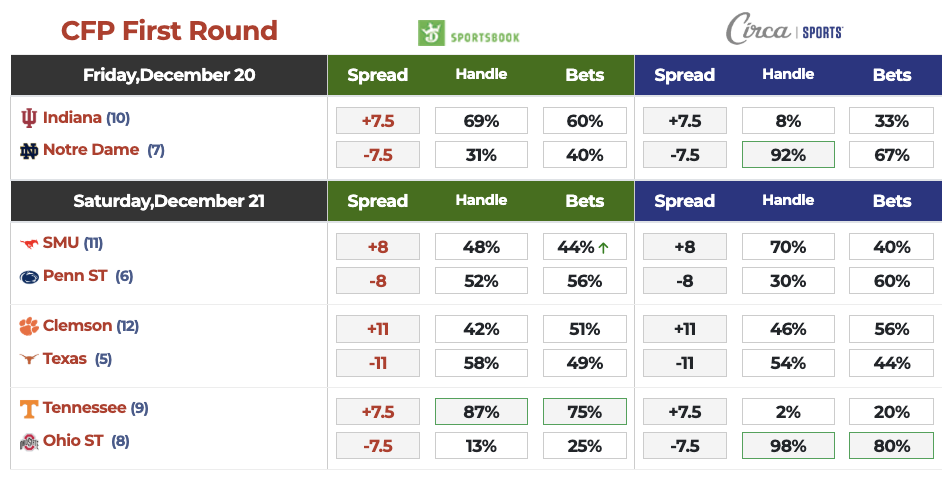Click the Clemson paw logo

tap(29, 326)
